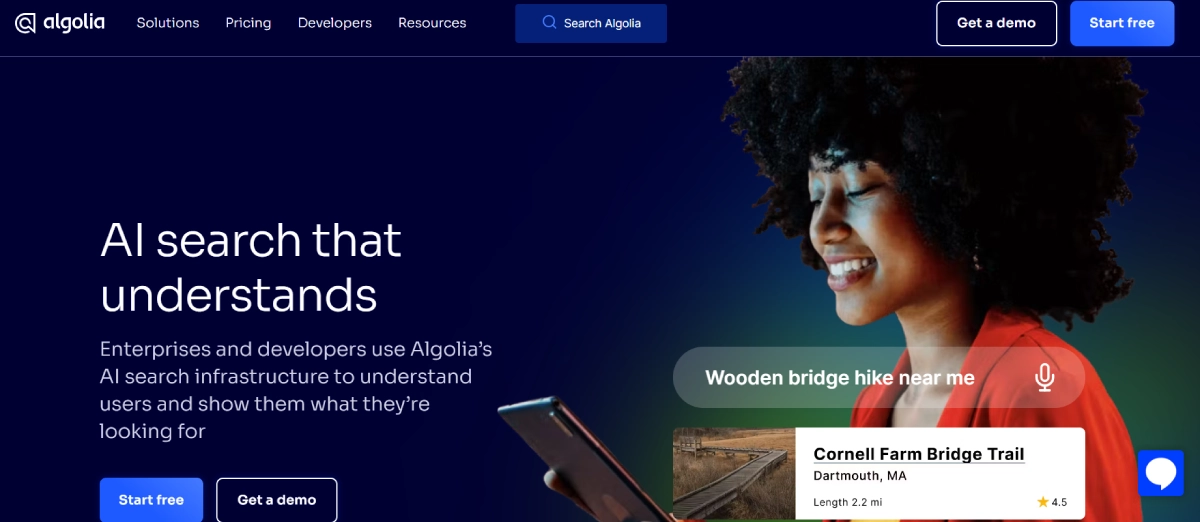Click the hero Get a demo button
Viewport: 1200px width, 522px height.
pos(277,500)
